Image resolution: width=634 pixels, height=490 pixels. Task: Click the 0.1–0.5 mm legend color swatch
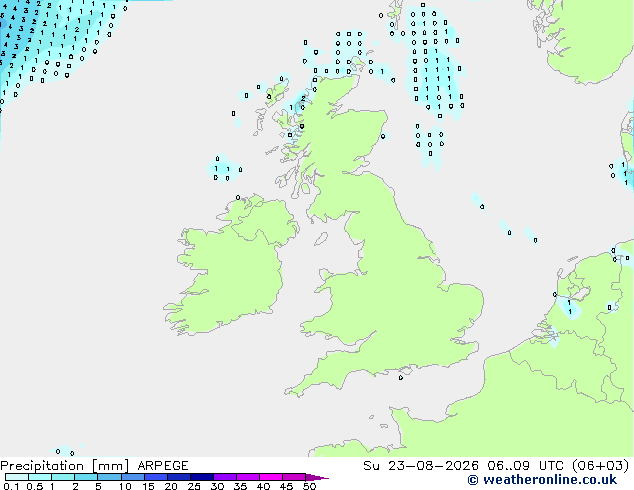[x=17, y=477]
